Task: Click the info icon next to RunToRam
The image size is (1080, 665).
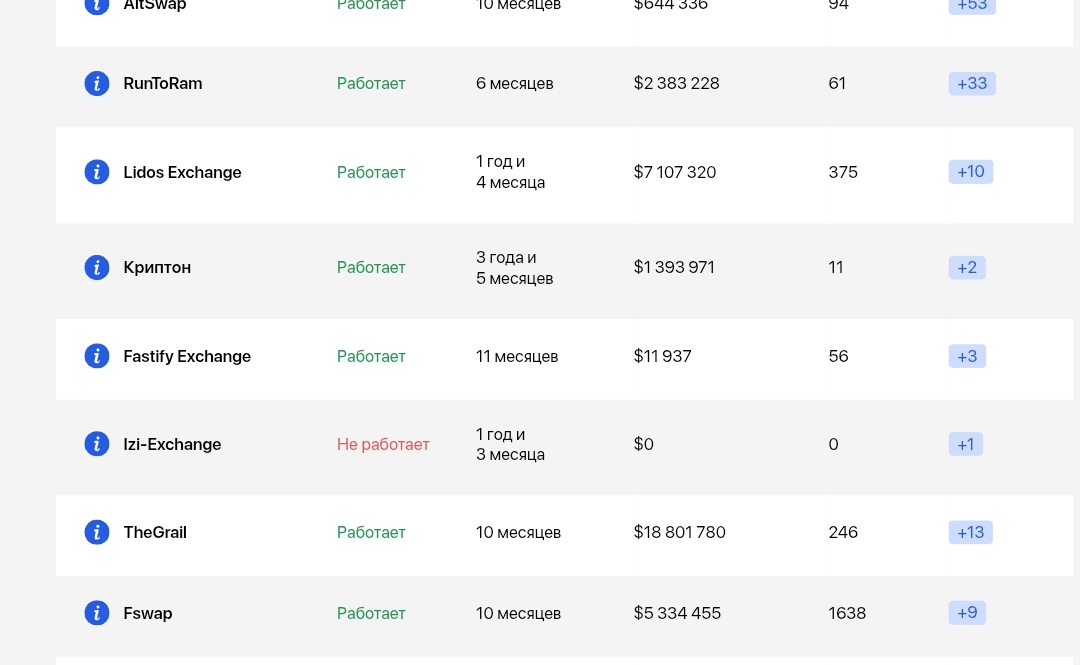Action: point(97,84)
